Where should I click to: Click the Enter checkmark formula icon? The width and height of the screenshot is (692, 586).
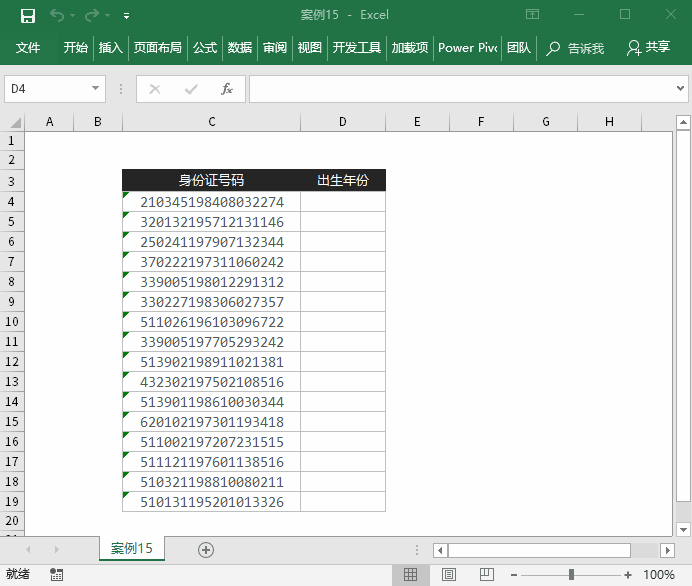point(191,89)
